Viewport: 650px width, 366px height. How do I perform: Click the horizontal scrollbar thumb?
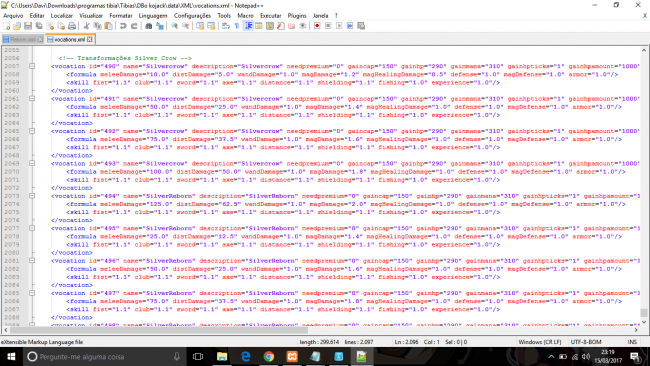[159, 330]
